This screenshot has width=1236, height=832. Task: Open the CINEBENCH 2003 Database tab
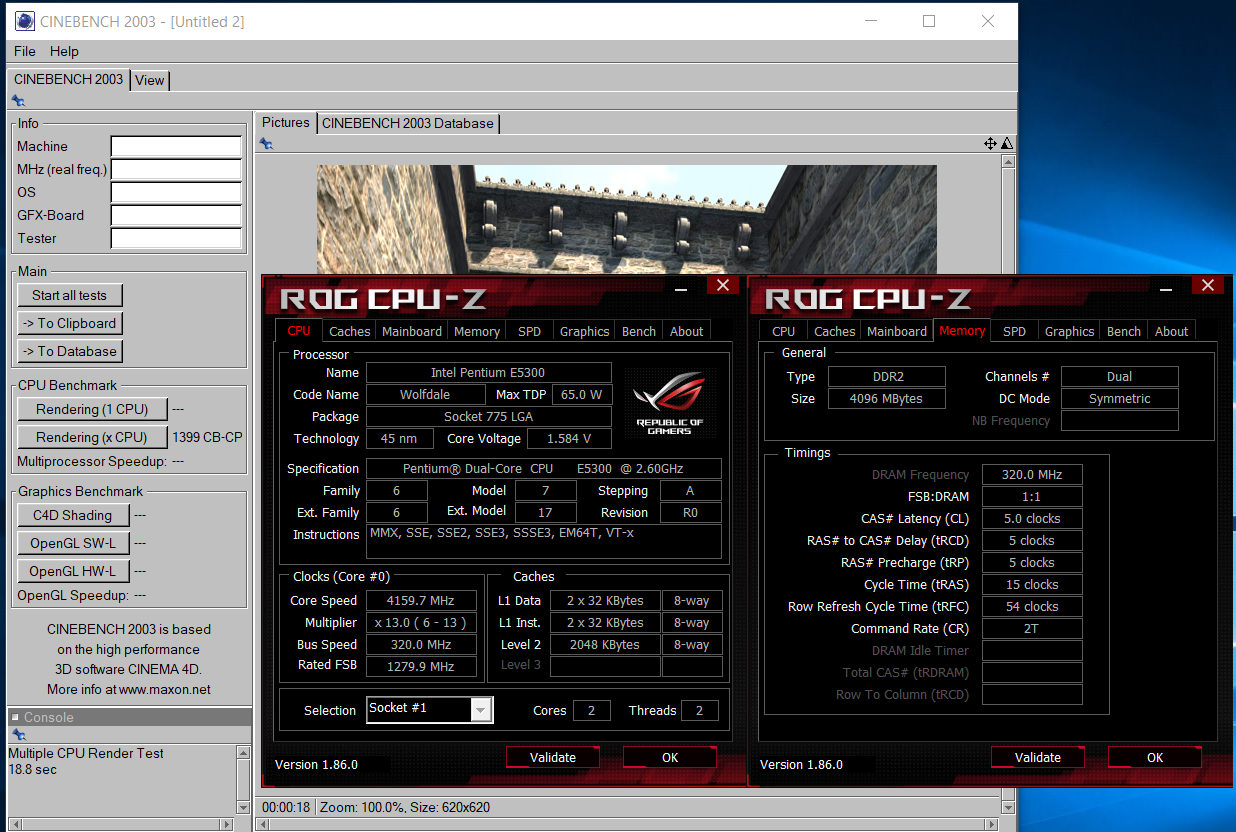tap(408, 123)
